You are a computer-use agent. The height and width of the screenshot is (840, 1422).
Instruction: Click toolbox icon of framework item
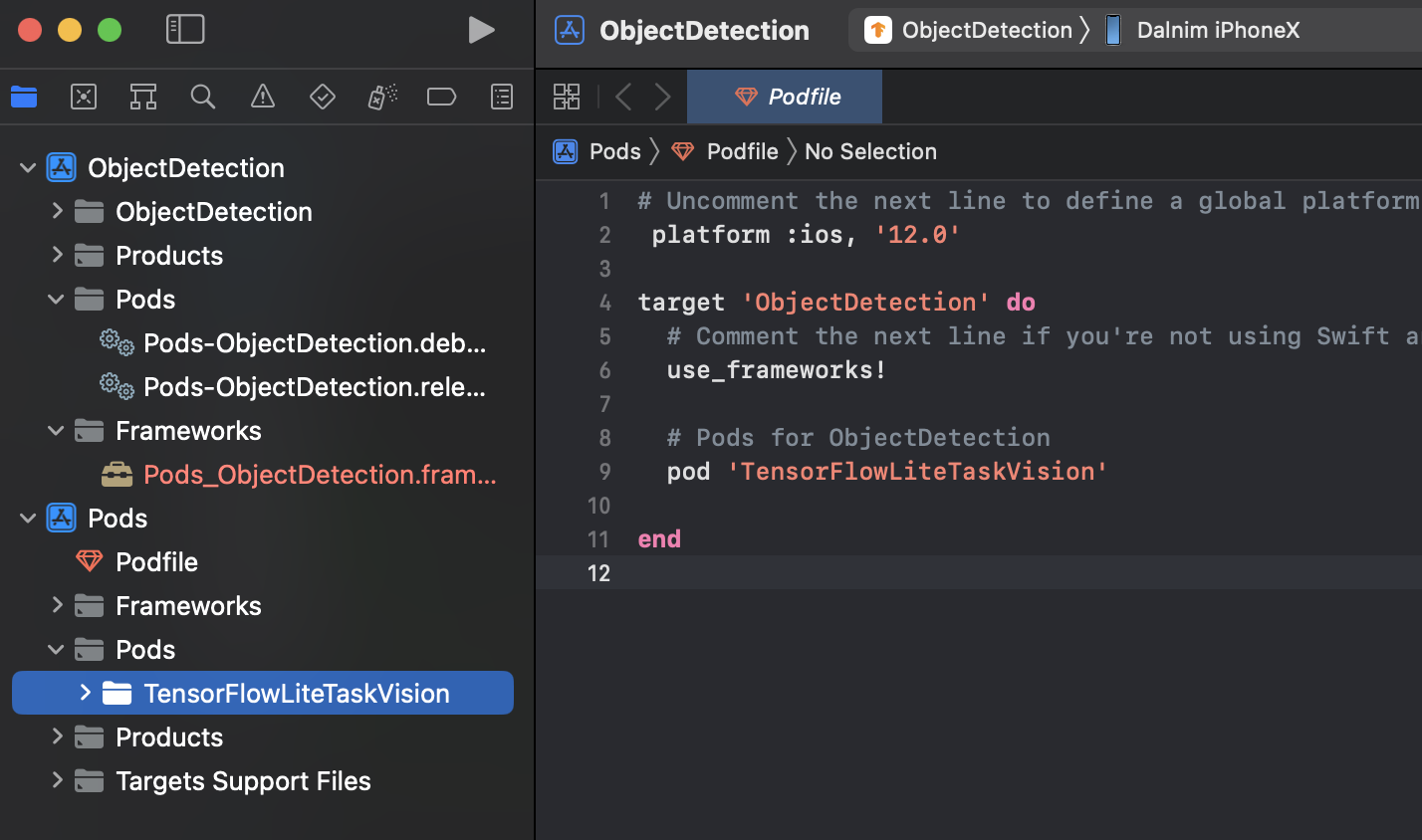click(118, 474)
